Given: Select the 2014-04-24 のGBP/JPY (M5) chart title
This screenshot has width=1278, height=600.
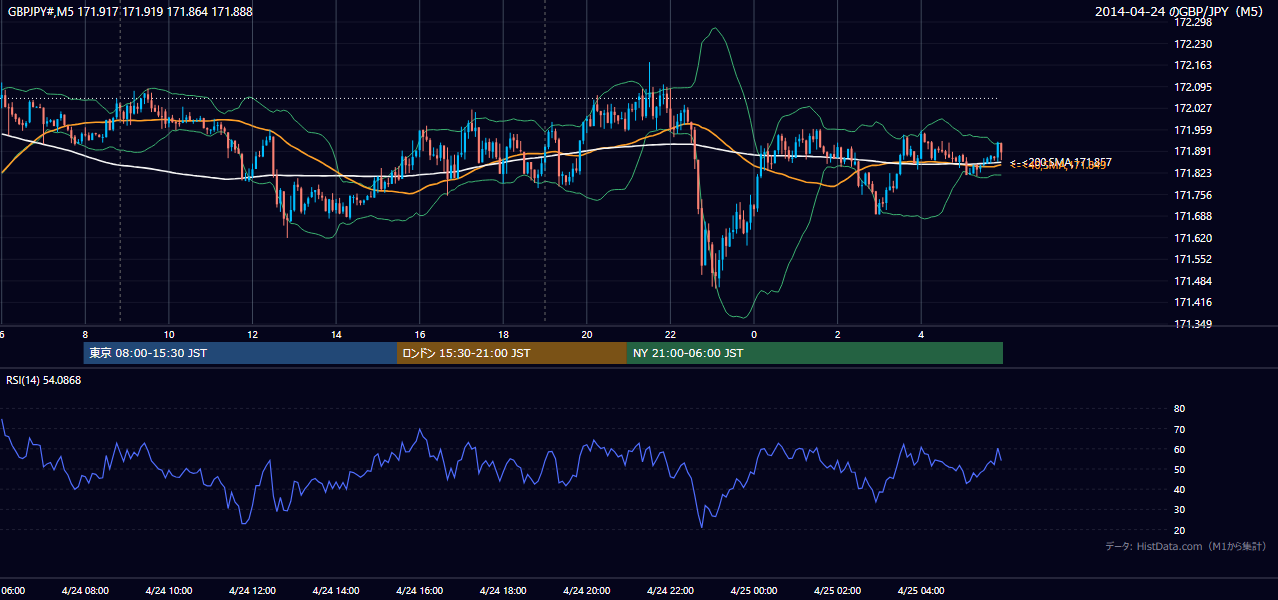Looking at the screenshot, I should (x=1181, y=11).
